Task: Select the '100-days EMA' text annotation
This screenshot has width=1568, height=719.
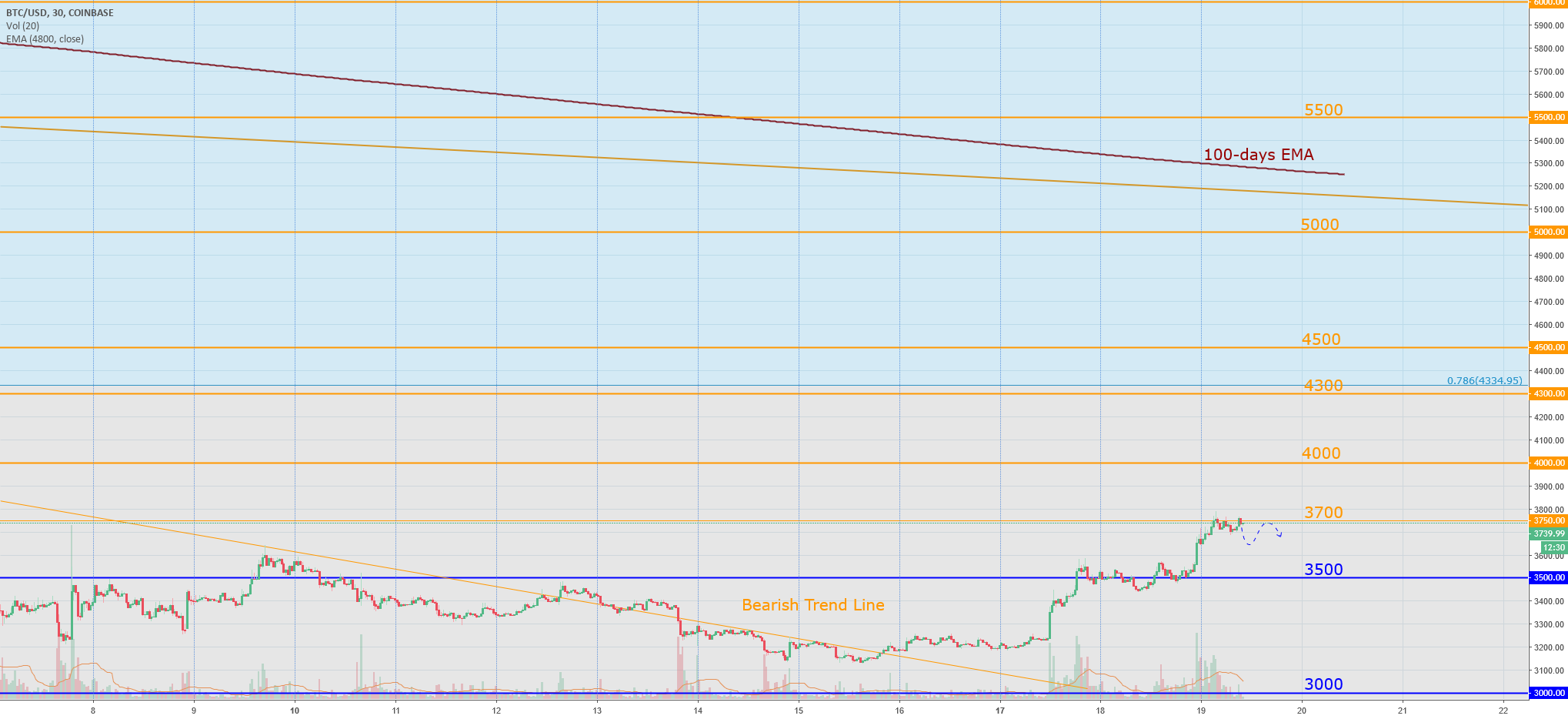Action: (1258, 155)
